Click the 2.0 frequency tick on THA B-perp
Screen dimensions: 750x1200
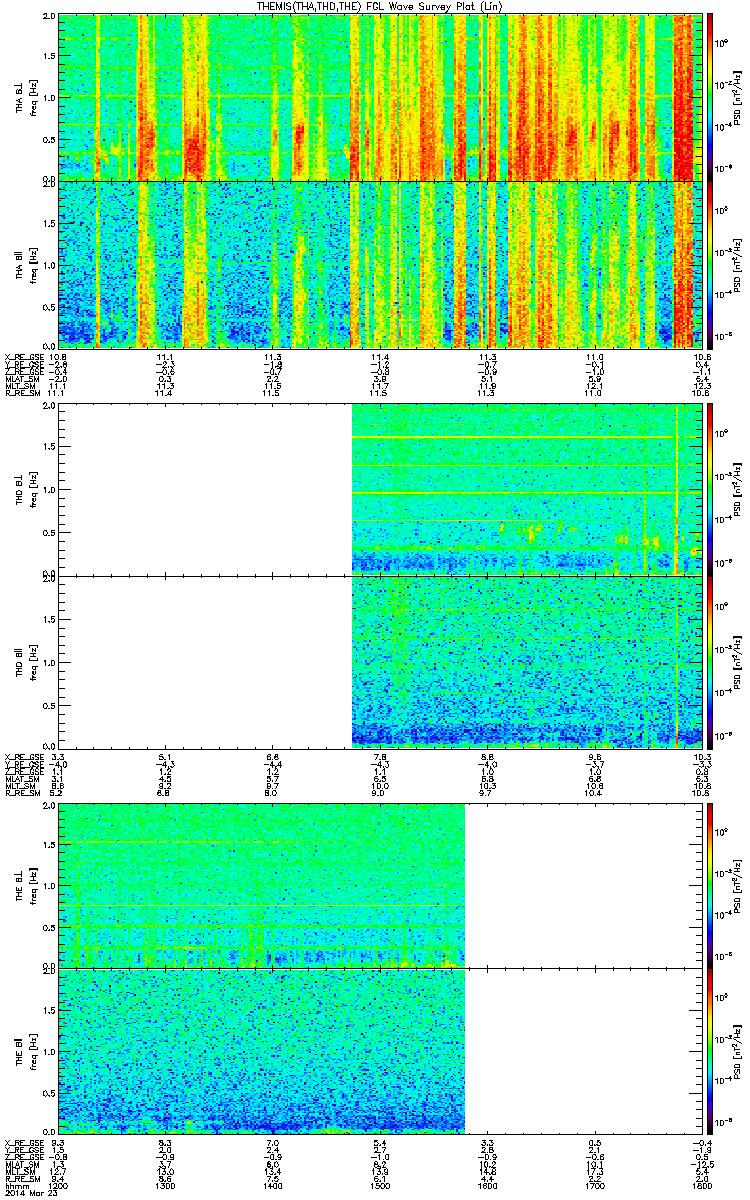[49, 18]
